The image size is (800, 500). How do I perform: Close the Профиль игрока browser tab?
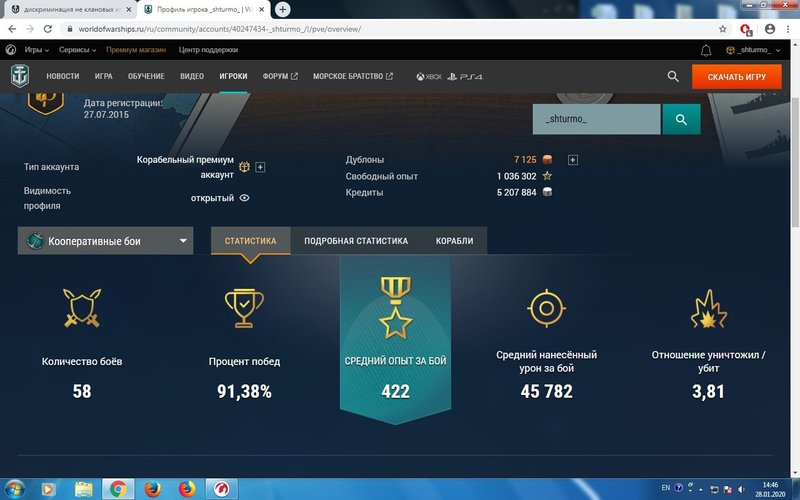point(261,10)
